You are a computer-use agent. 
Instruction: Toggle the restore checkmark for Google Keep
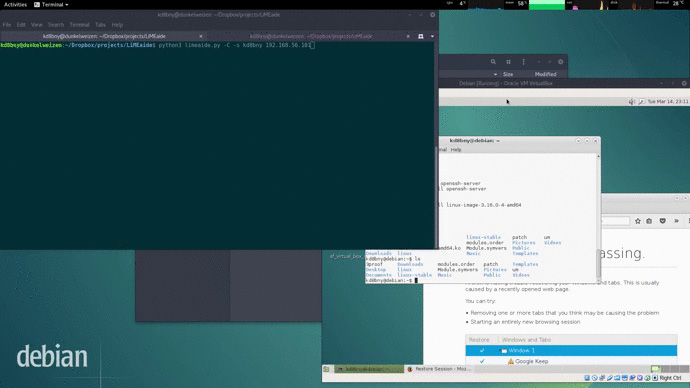[482, 361]
